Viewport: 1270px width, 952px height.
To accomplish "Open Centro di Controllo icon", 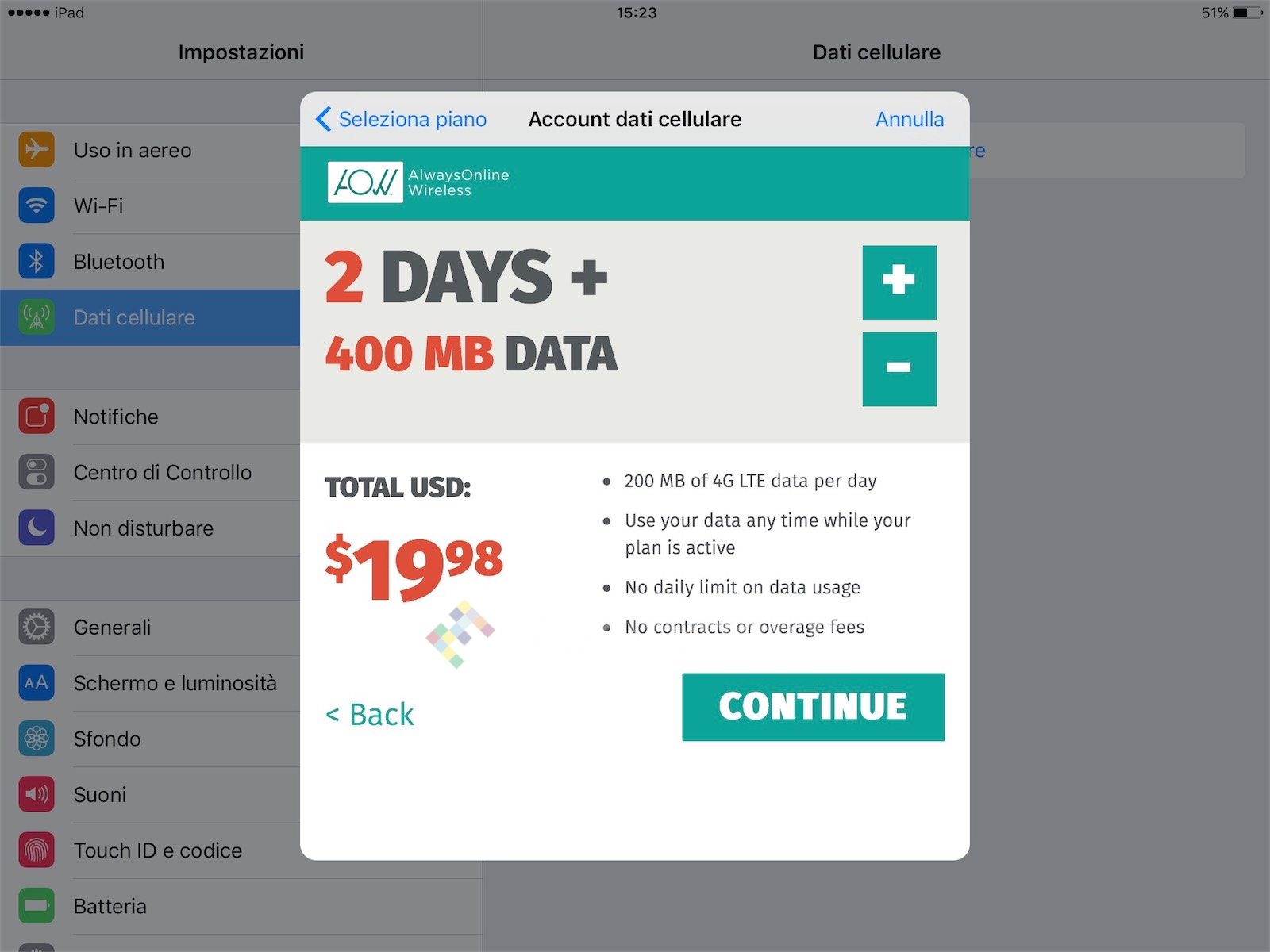I will [x=37, y=472].
